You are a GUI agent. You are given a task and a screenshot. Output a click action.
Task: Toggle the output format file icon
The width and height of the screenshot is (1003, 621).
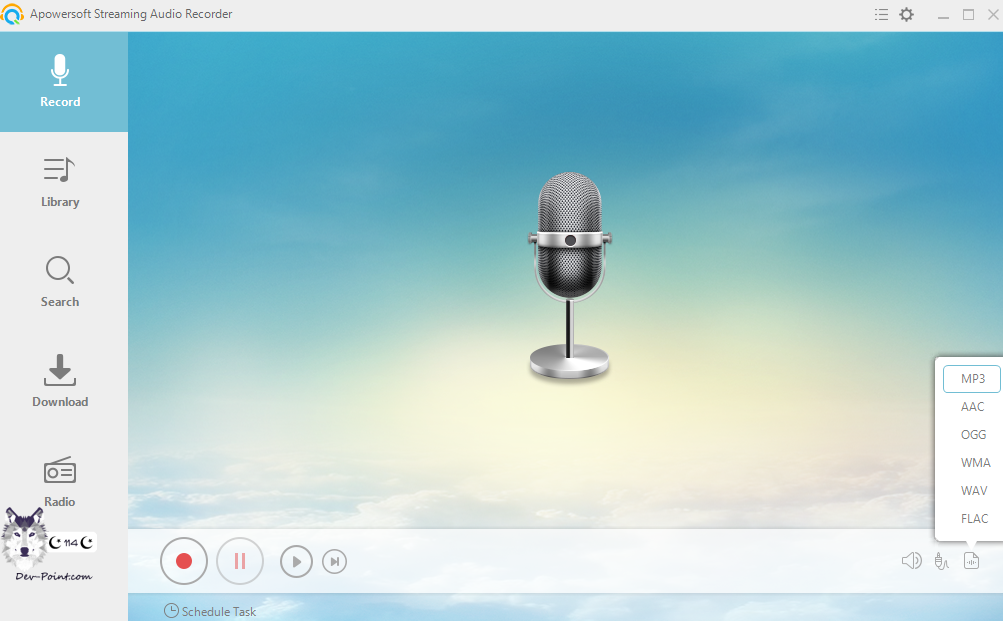(971, 561)
